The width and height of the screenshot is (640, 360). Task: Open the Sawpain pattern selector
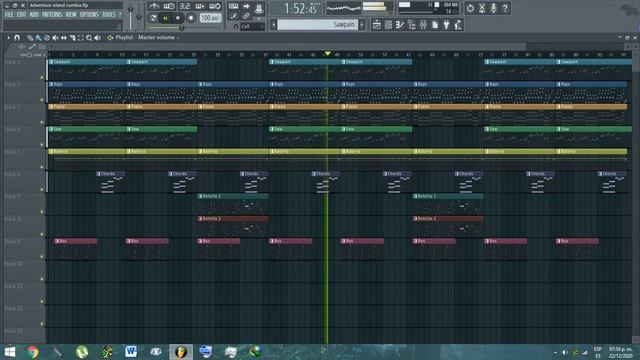(318, 24)
